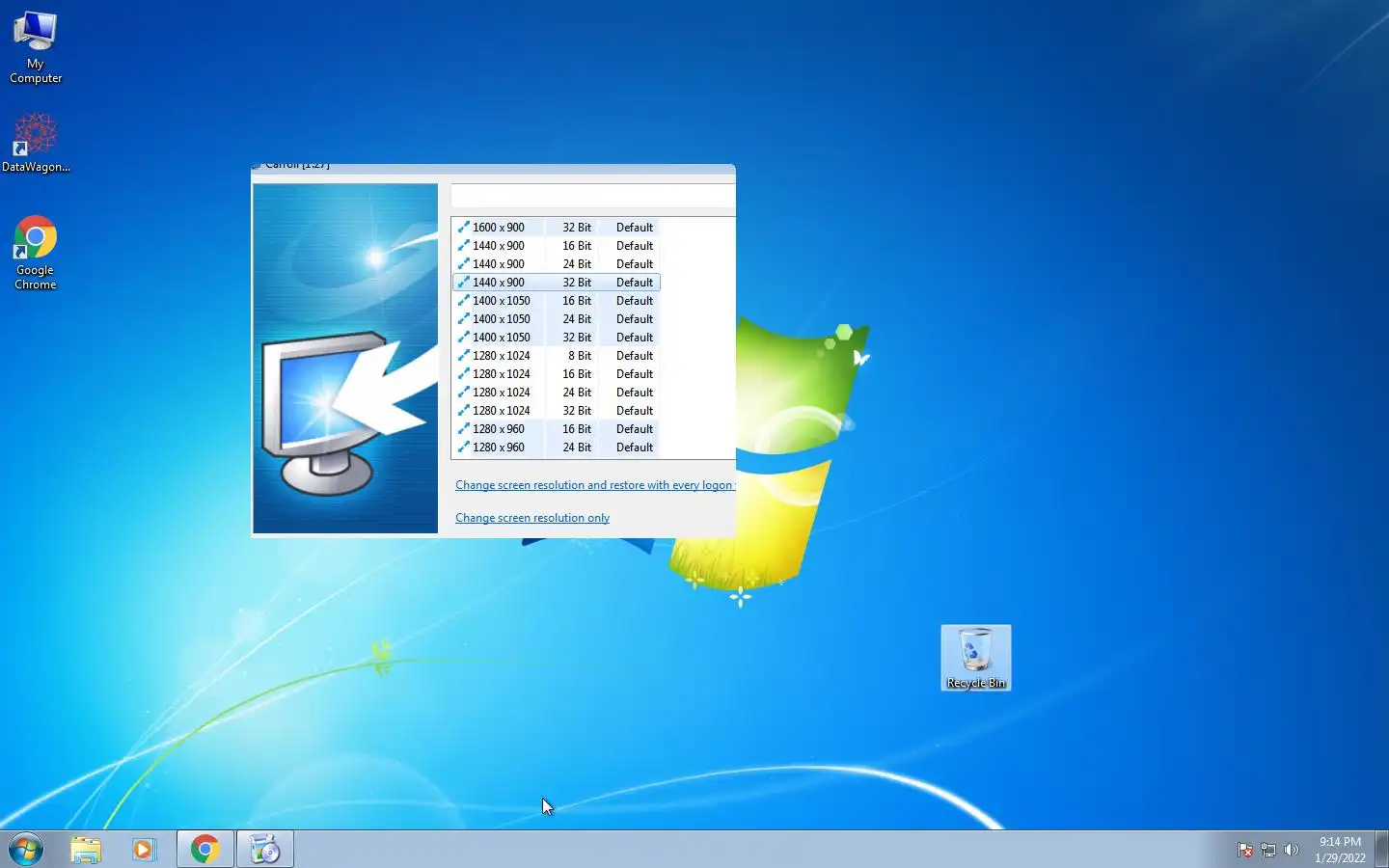Screen dimensions: 1389x868
Task: Select the DataWagon desktop shortcut
Action: (x=36, y=143)
